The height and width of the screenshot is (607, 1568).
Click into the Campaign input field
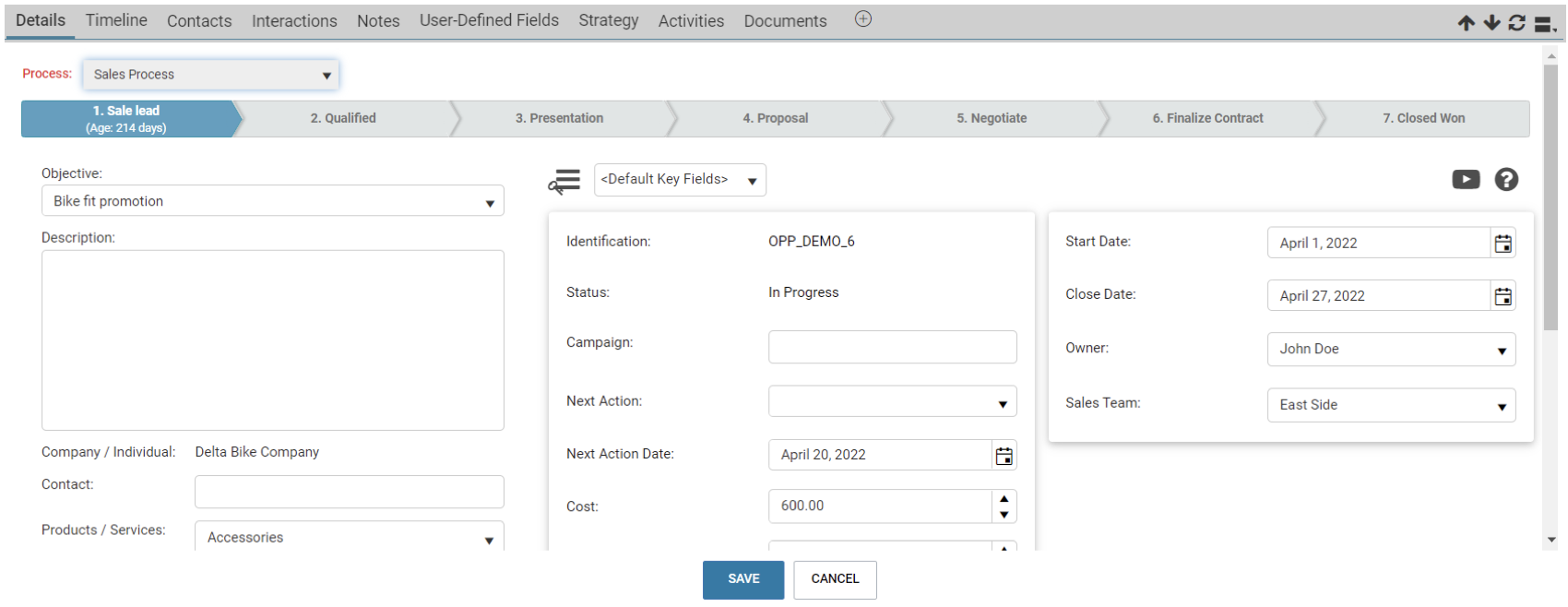pyautogui.click(x=892, y=347)
